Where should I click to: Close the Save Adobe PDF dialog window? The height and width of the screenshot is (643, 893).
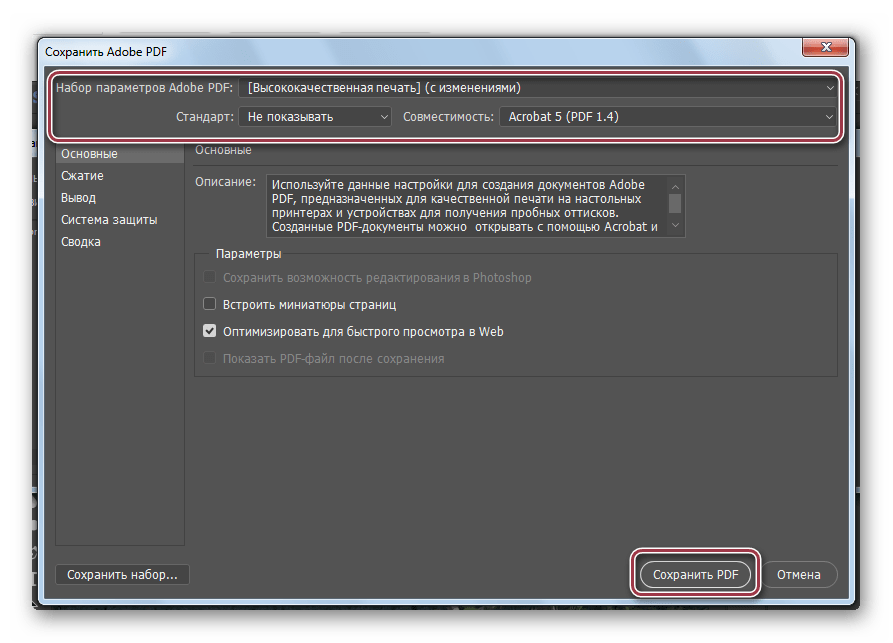pos(829,47)
